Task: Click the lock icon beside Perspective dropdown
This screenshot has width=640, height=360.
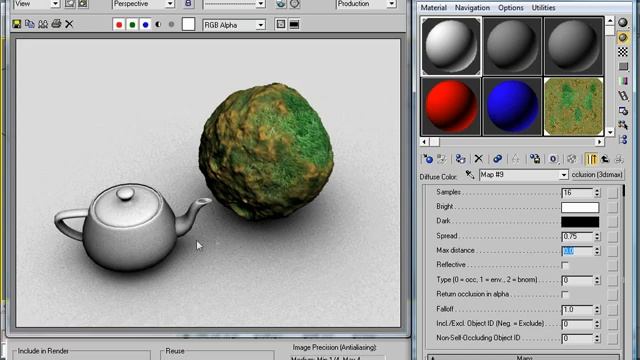Action: (x=188, y=4)
